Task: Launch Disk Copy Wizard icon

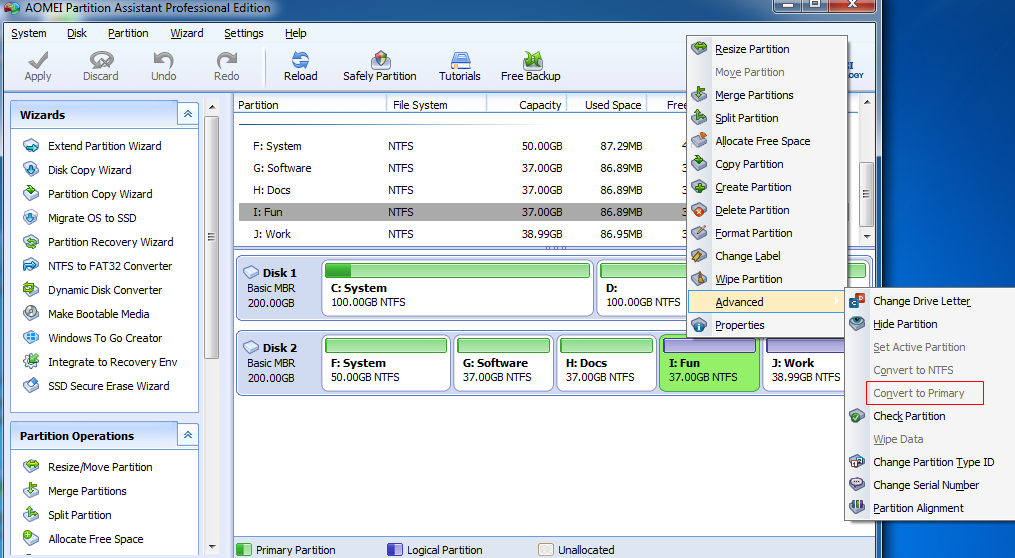Action: pos(31,170)
